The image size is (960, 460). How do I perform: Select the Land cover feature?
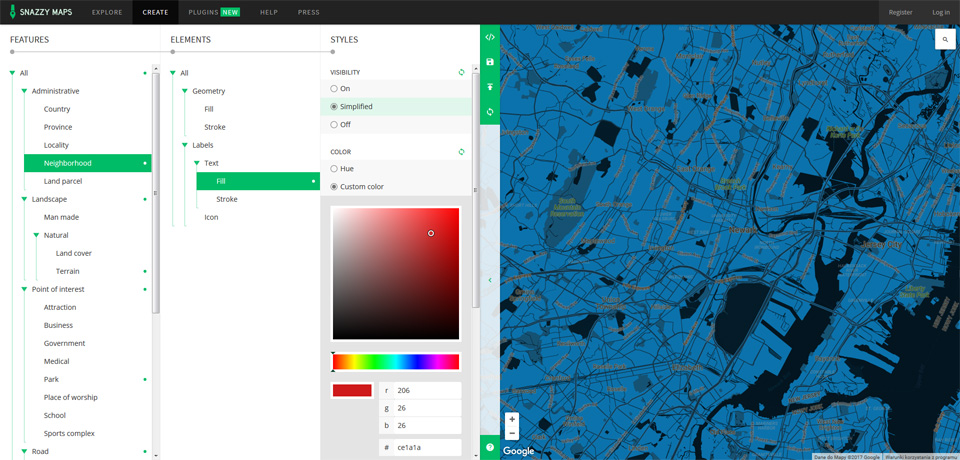point(74,254)
